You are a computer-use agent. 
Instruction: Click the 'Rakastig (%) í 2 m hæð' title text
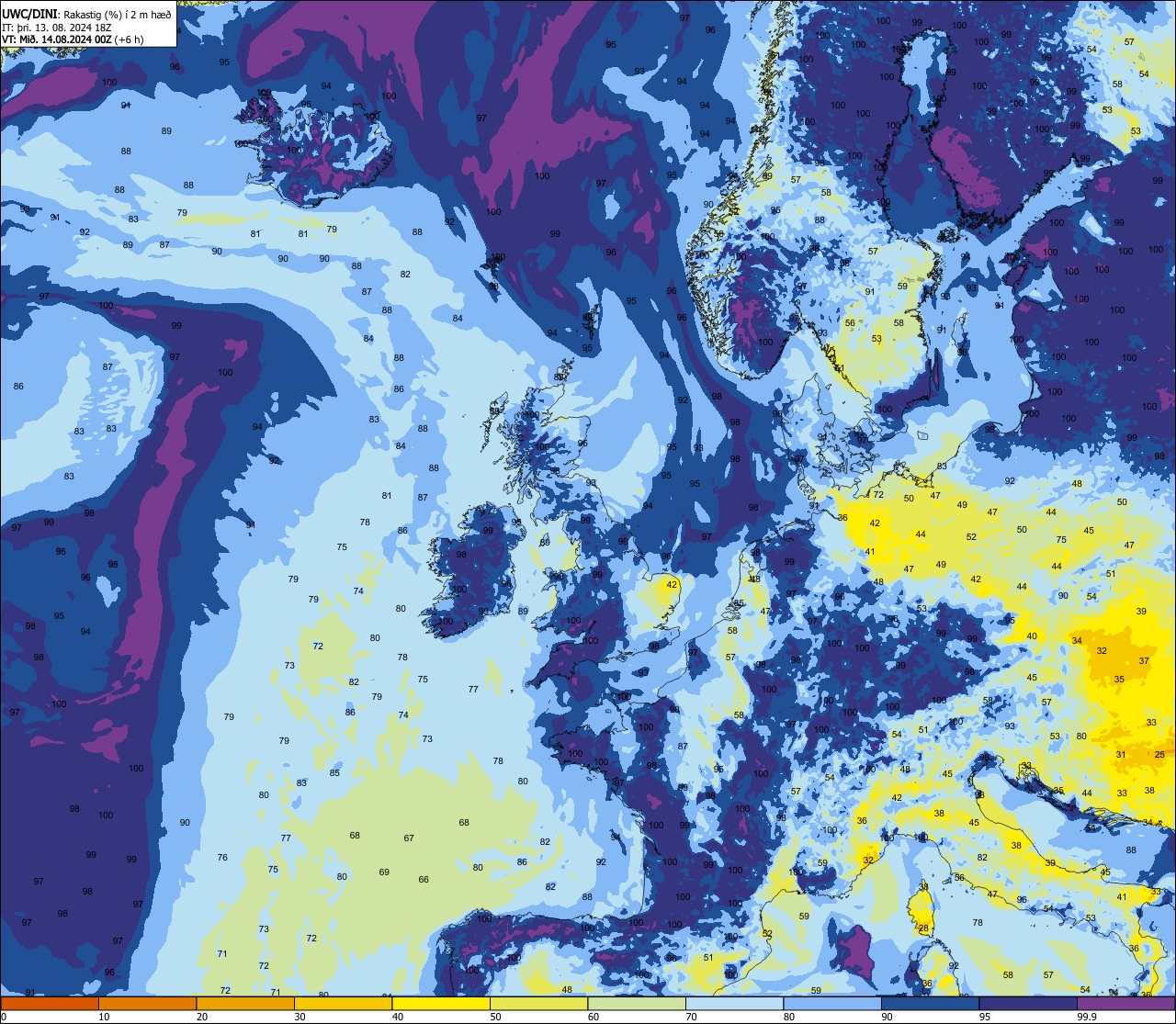pyautogui.click(x=118, y=14)
